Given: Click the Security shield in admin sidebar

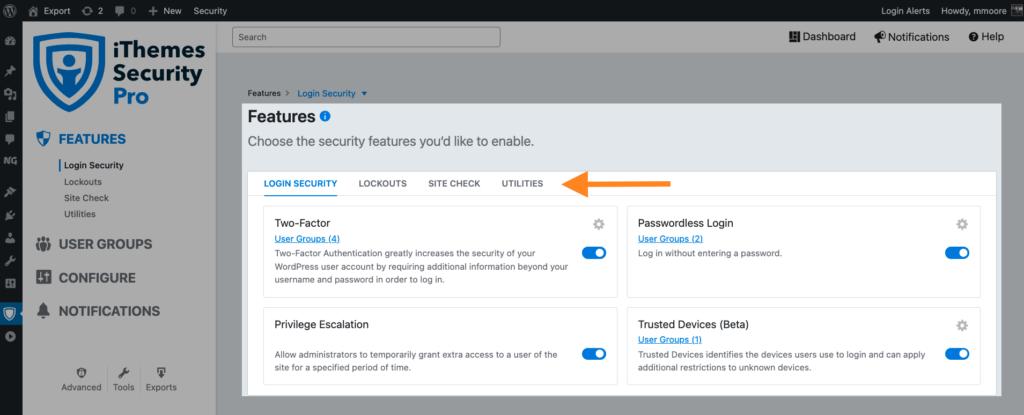Looking at the screenshot, I should click(x=10, y=314).
